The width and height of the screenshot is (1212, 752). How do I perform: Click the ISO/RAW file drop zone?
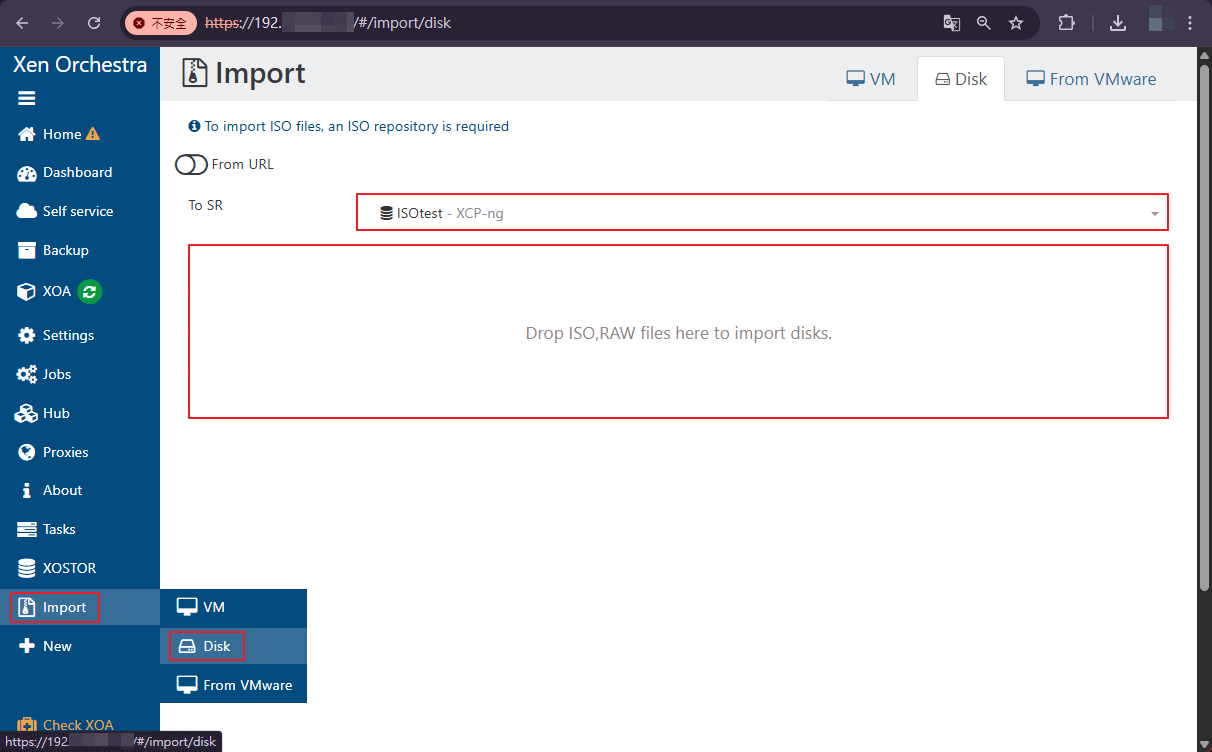tap(678, 331)
